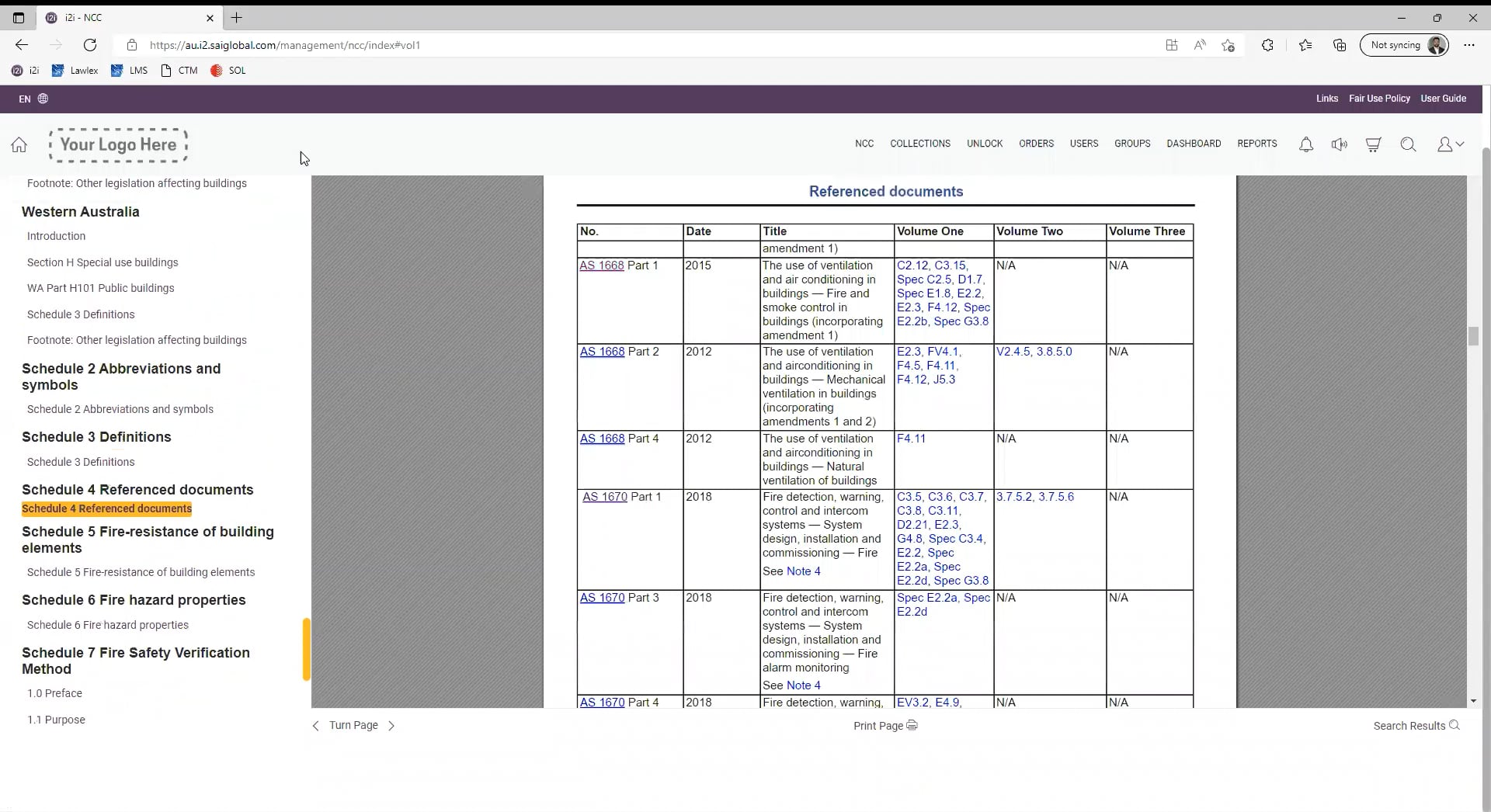Screen dimensions: 1491x812
Task: Open the AS 1668 Part 2 link
Action: tap(602, 352)
